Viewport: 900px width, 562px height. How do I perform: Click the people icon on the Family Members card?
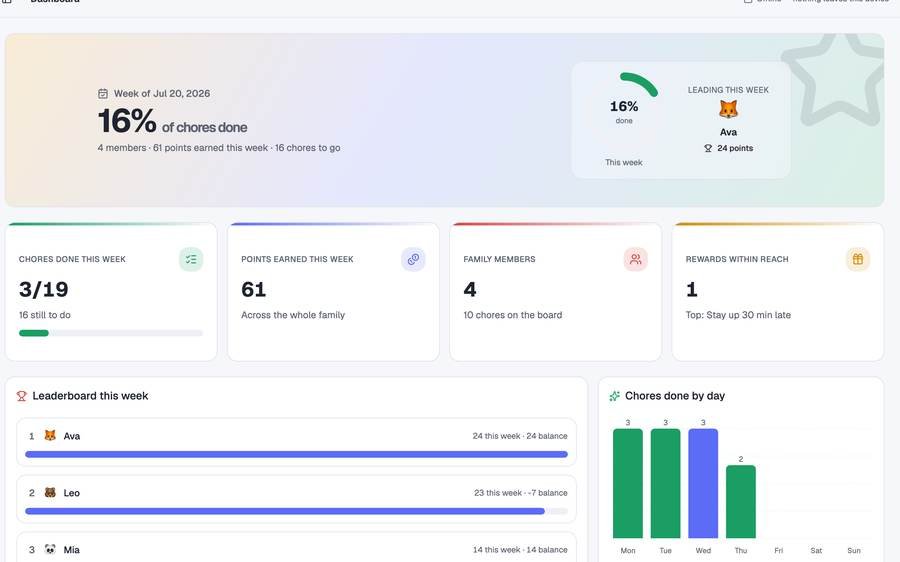[x=635, y=259]
